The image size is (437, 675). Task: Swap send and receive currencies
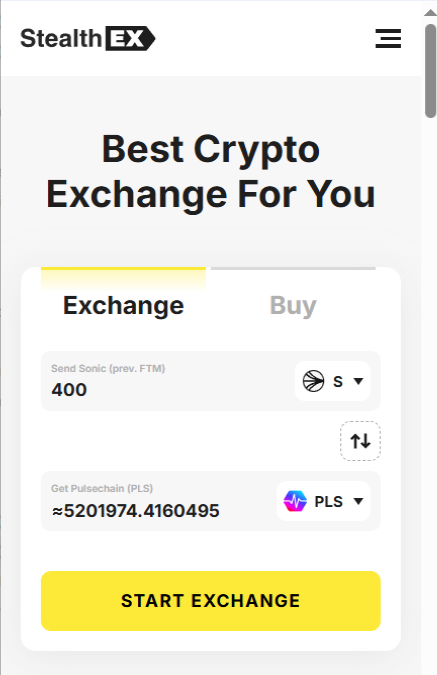(360, 441)
